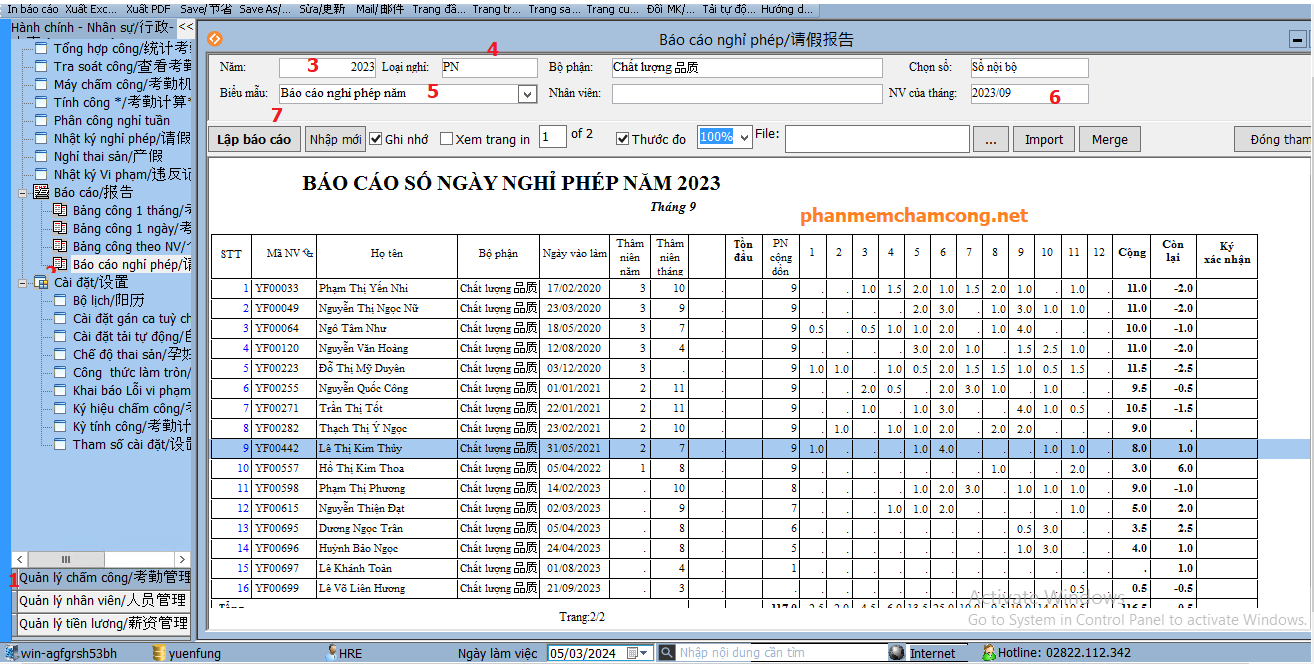This screenshot has width=1314, height=664.
Task: Click the Internet globe icon in status bar
Action: coord(897,653)
